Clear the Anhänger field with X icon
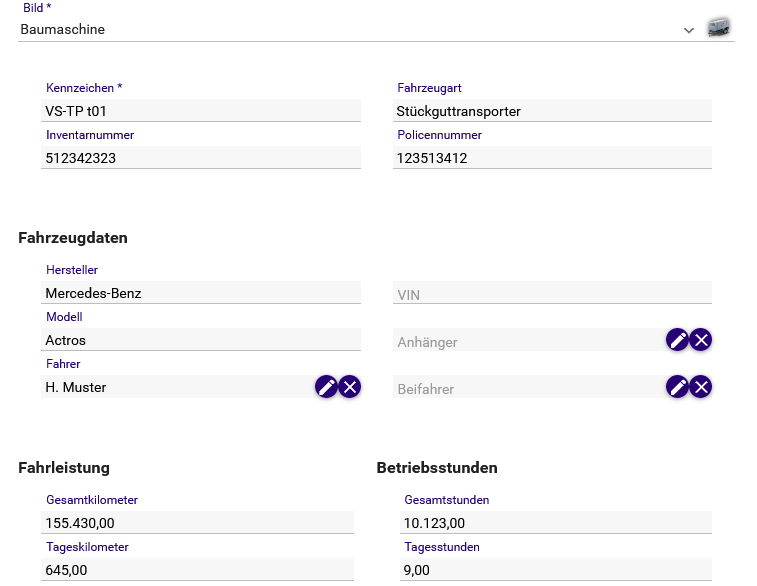This screenshot has width=757, height=586. 701,340
